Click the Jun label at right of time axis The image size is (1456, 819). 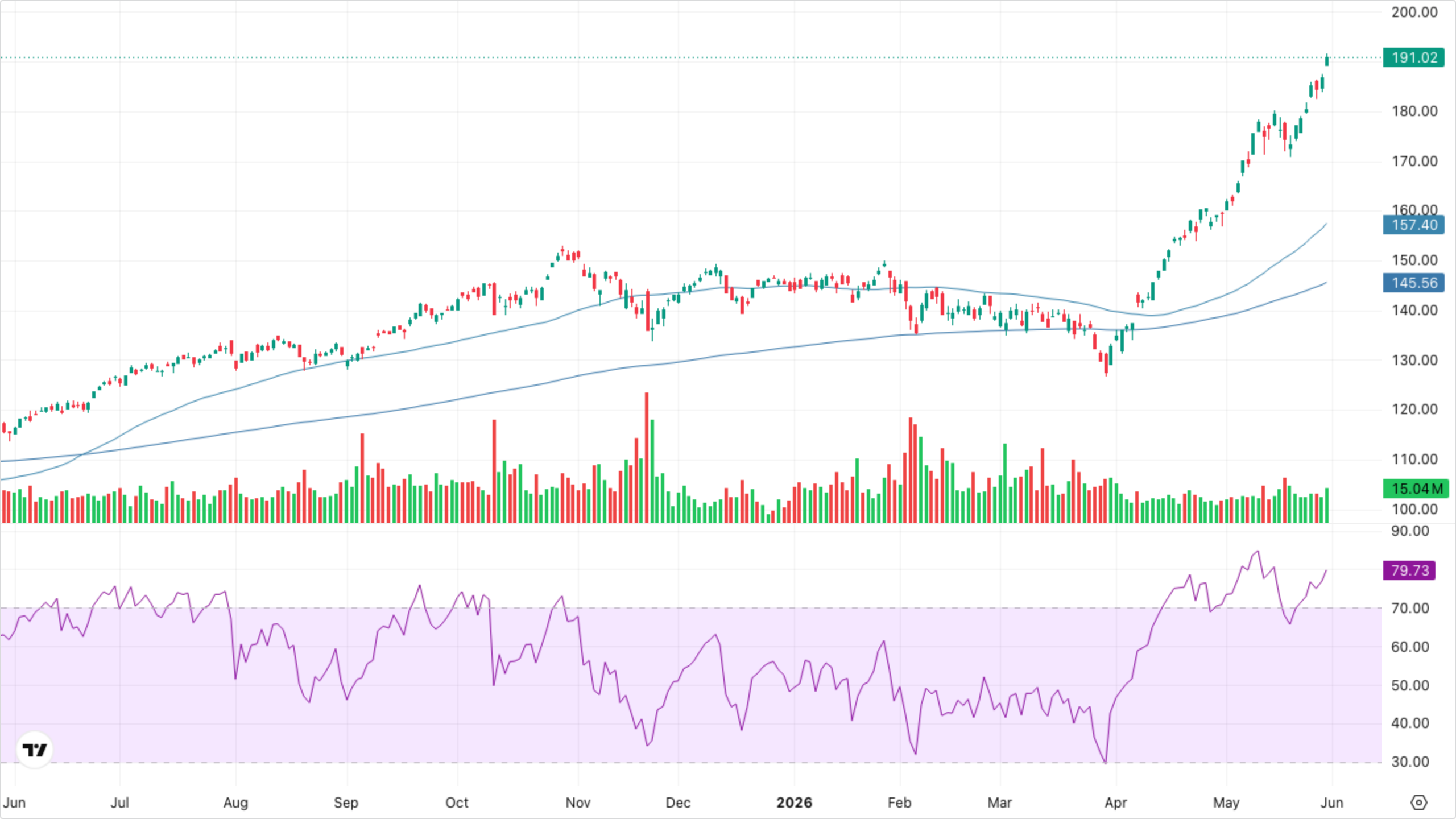(x=1331, y=803)
